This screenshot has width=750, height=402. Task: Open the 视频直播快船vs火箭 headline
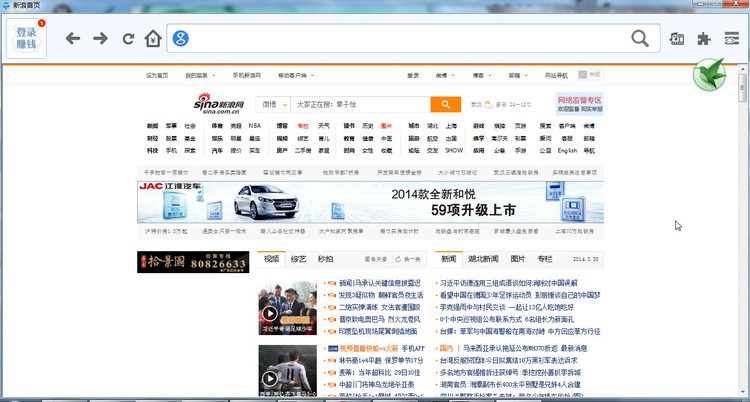(x=370, y=348)
